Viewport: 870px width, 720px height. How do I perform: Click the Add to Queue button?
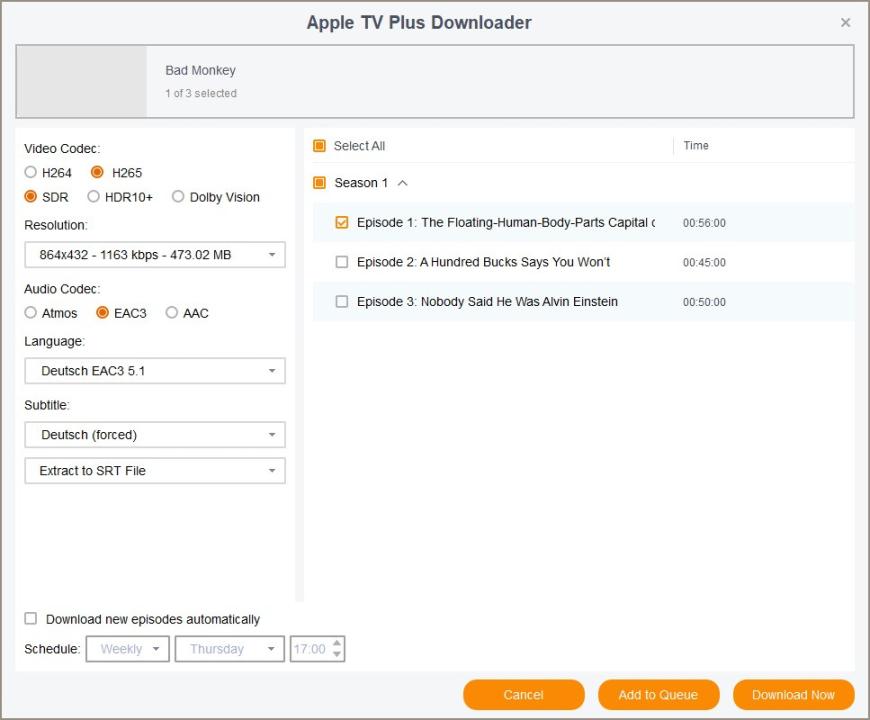(x=658, y=695)
